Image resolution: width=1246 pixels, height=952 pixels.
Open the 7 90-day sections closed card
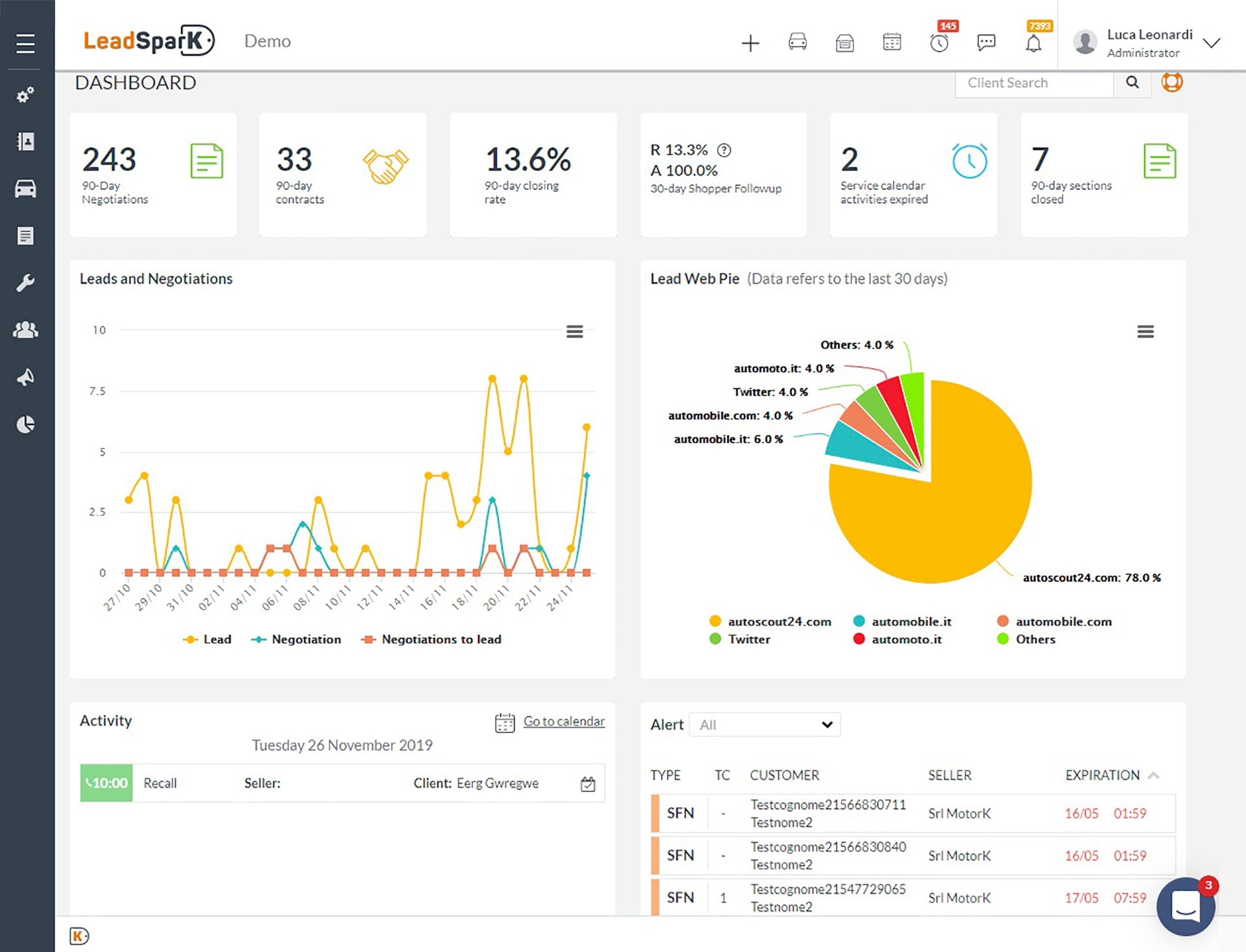[x=1105, y=175]
